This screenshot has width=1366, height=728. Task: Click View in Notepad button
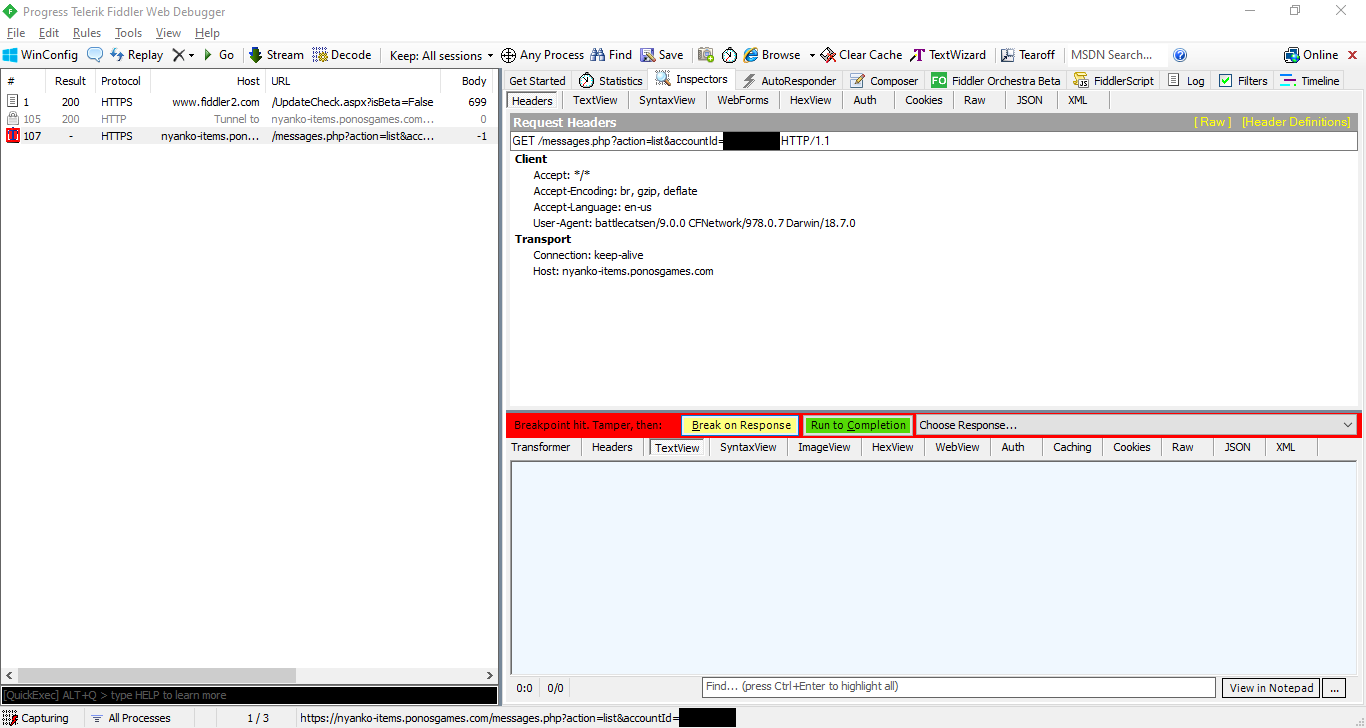pyautogui.click(x=1272, y=688)
